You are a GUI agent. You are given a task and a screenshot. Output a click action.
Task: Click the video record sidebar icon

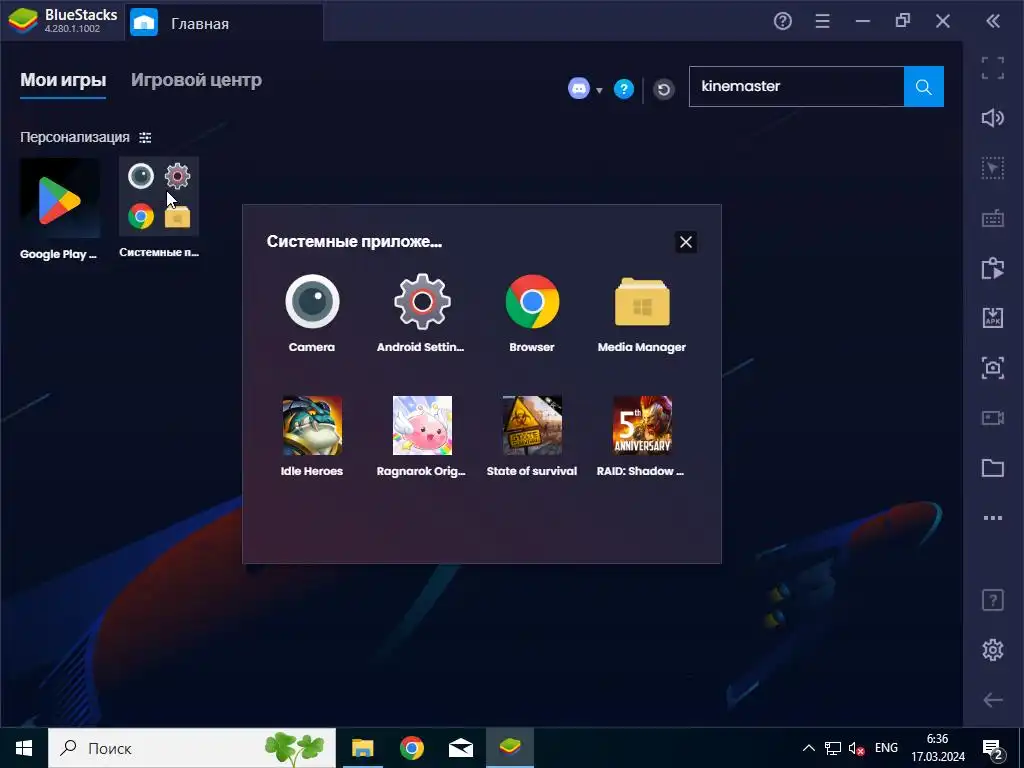pyautogui.click(x=993, y=418)
